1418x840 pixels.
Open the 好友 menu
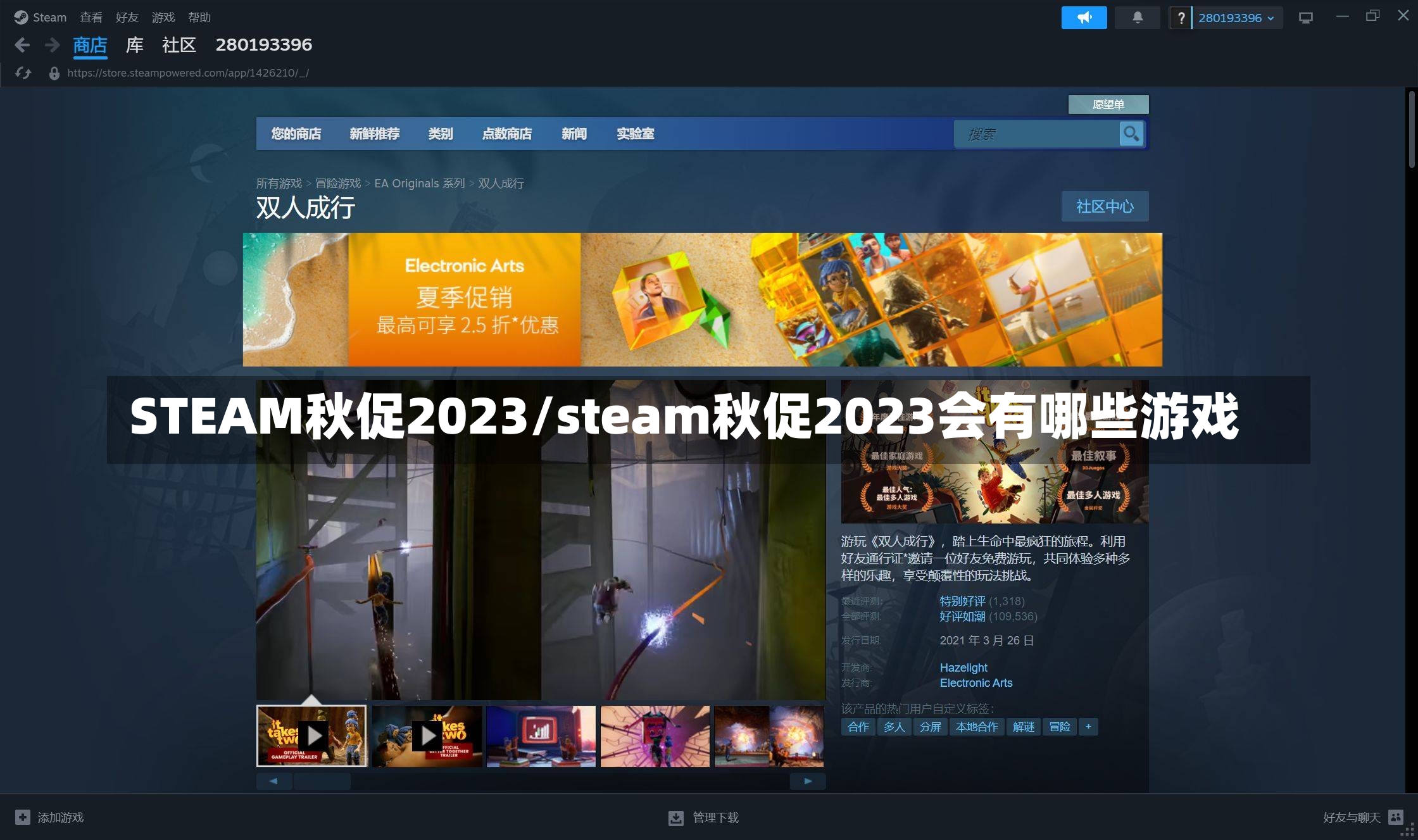coord(127,18)
